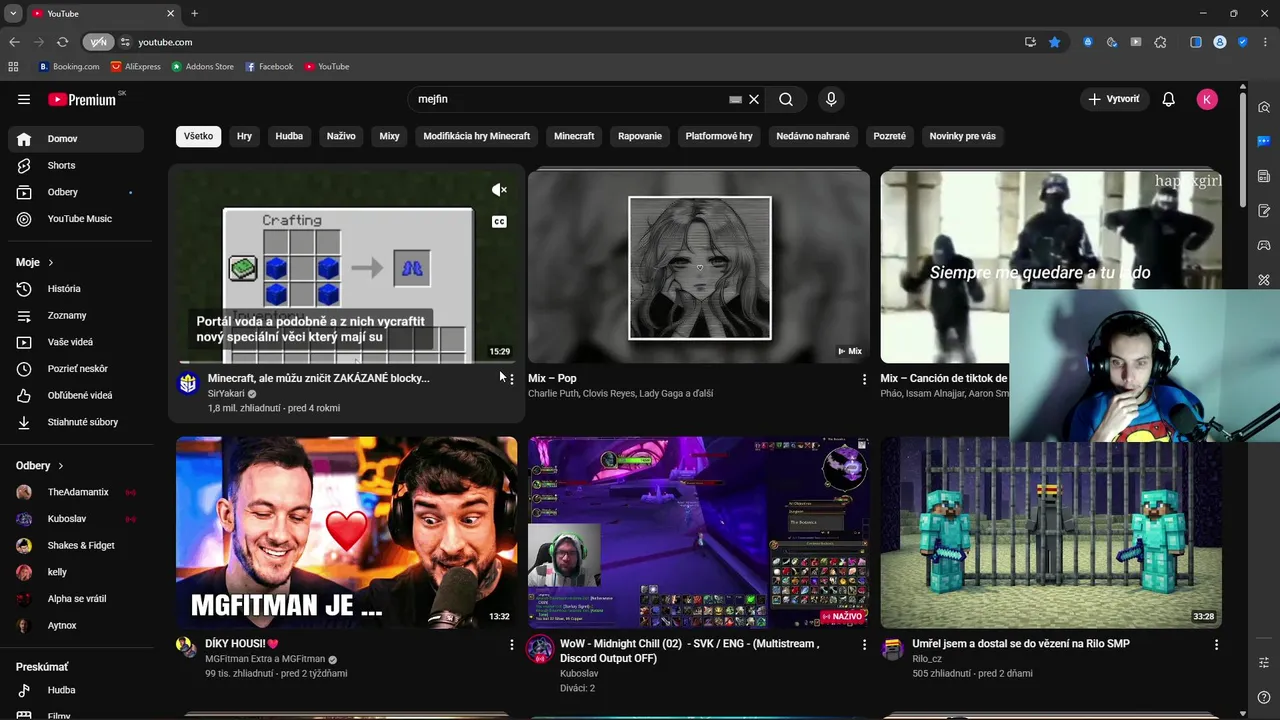Open the notifications bell
The image size is (1280, 720).
pos(1168,99)
